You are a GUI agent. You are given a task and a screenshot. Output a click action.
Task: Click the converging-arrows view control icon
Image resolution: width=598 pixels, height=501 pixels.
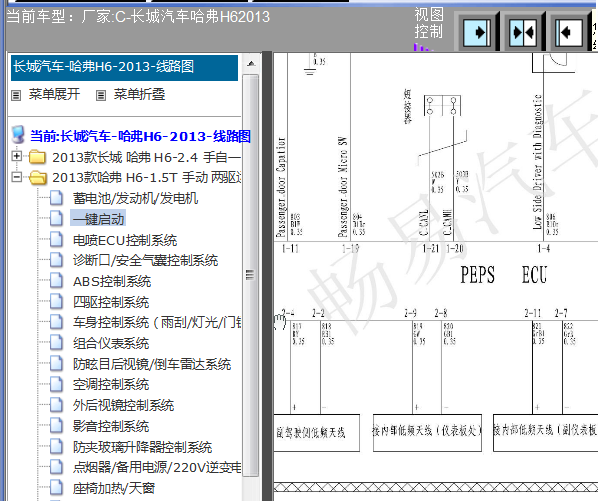point(523,32)
